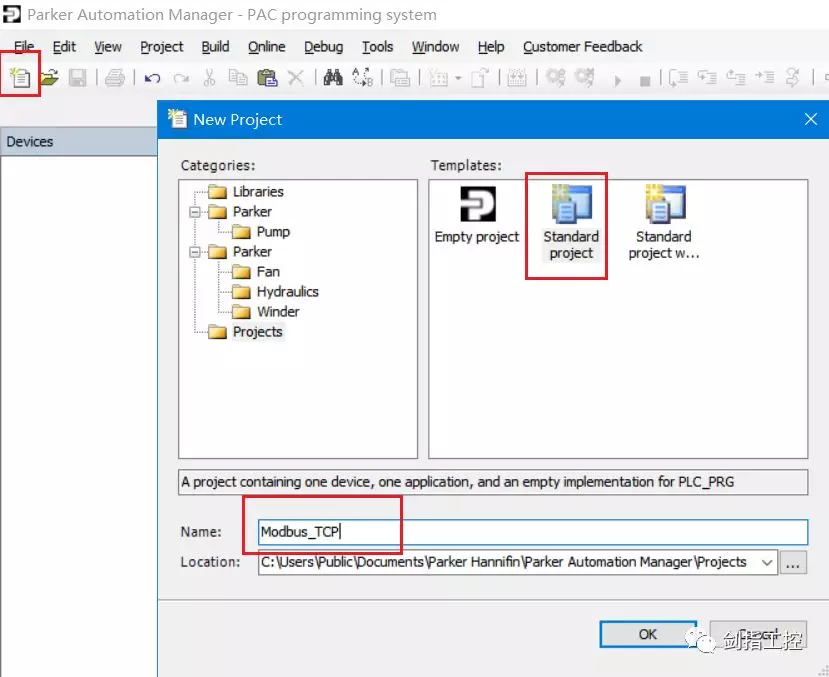Click the Find binoculars icon

[x=333, y=77]
